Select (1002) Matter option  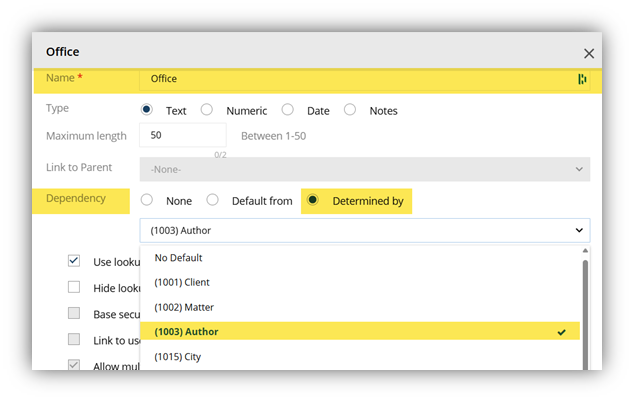184,307
